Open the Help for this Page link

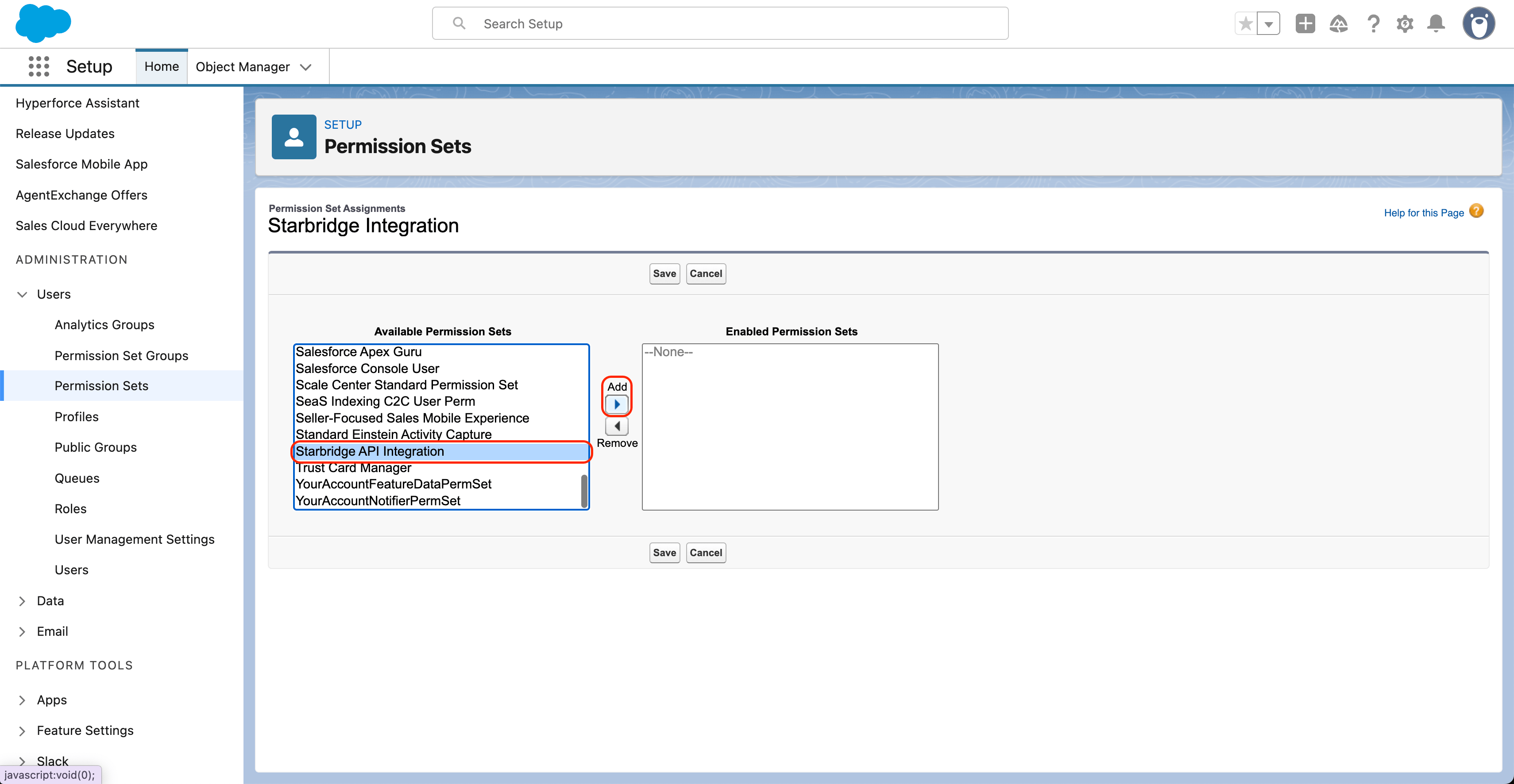(x=1424, y=212)
